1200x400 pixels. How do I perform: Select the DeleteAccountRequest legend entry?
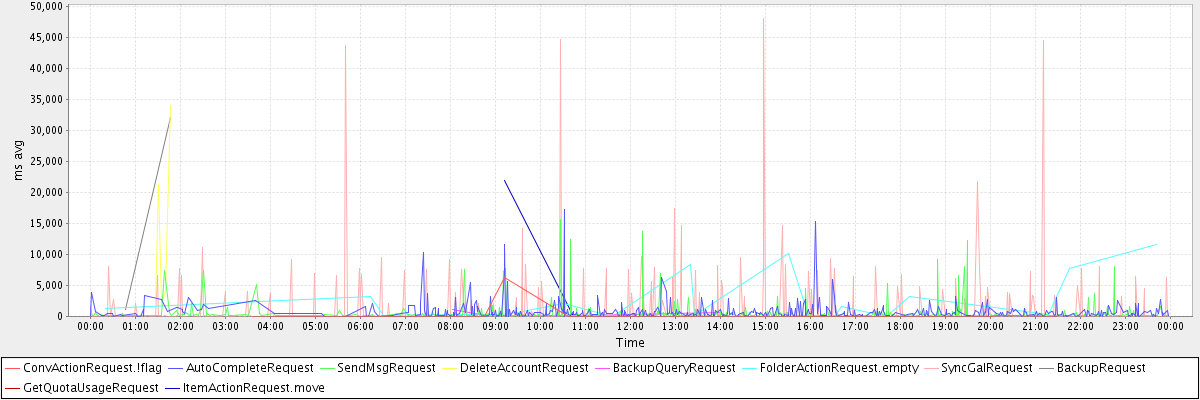[x=524, y=368]
